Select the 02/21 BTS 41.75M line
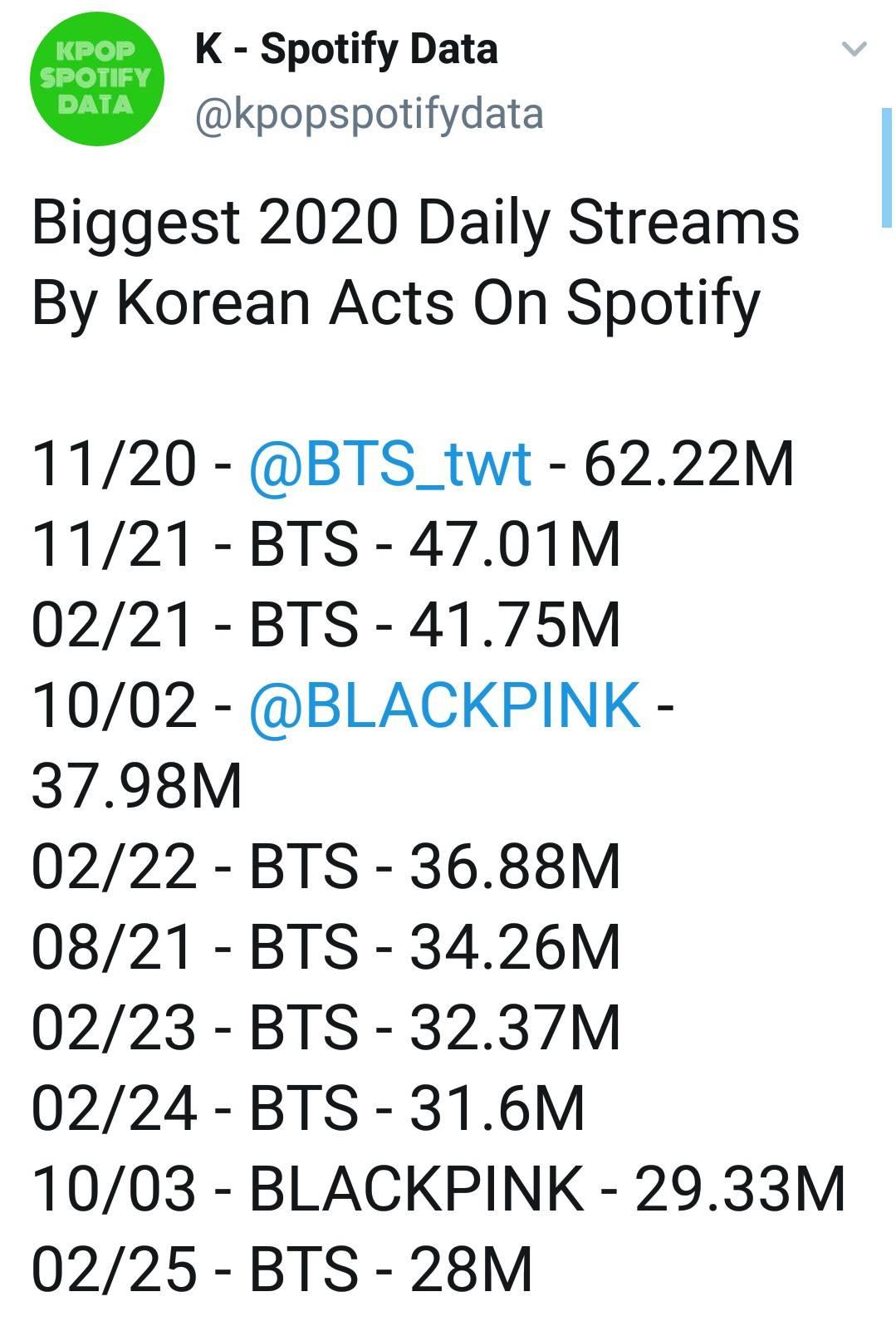This screenshot has width=896, height=1326. (326, 625)
